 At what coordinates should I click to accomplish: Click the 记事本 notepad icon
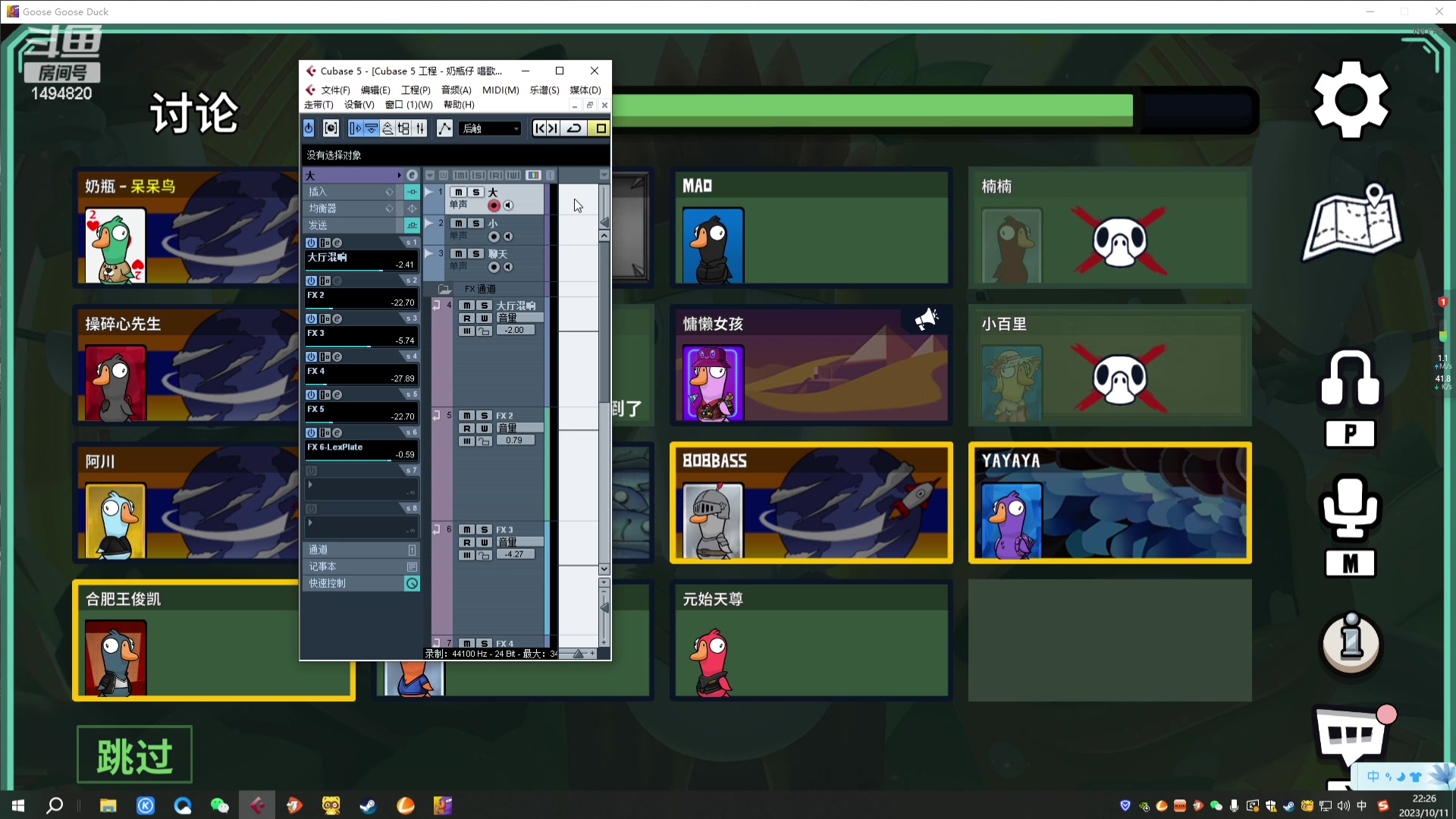[412, 566]
